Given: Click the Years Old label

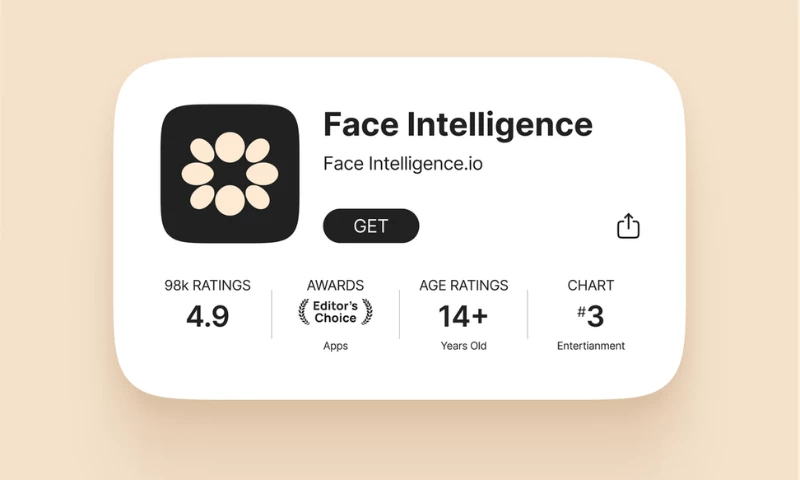Looking at the screenshot, I should [463, 346].
